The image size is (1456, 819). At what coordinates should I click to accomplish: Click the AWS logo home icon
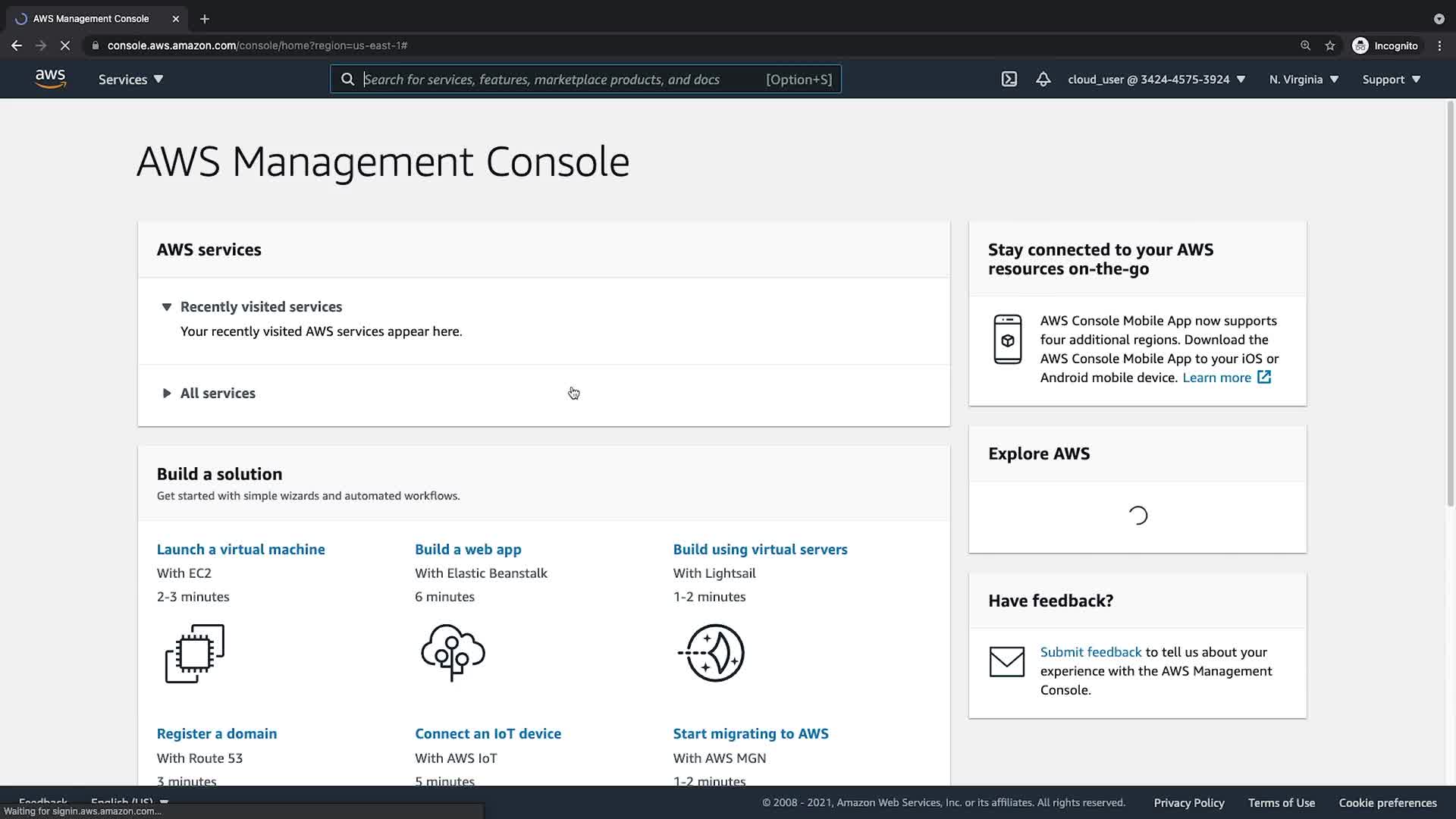click(x=50, y=79)
